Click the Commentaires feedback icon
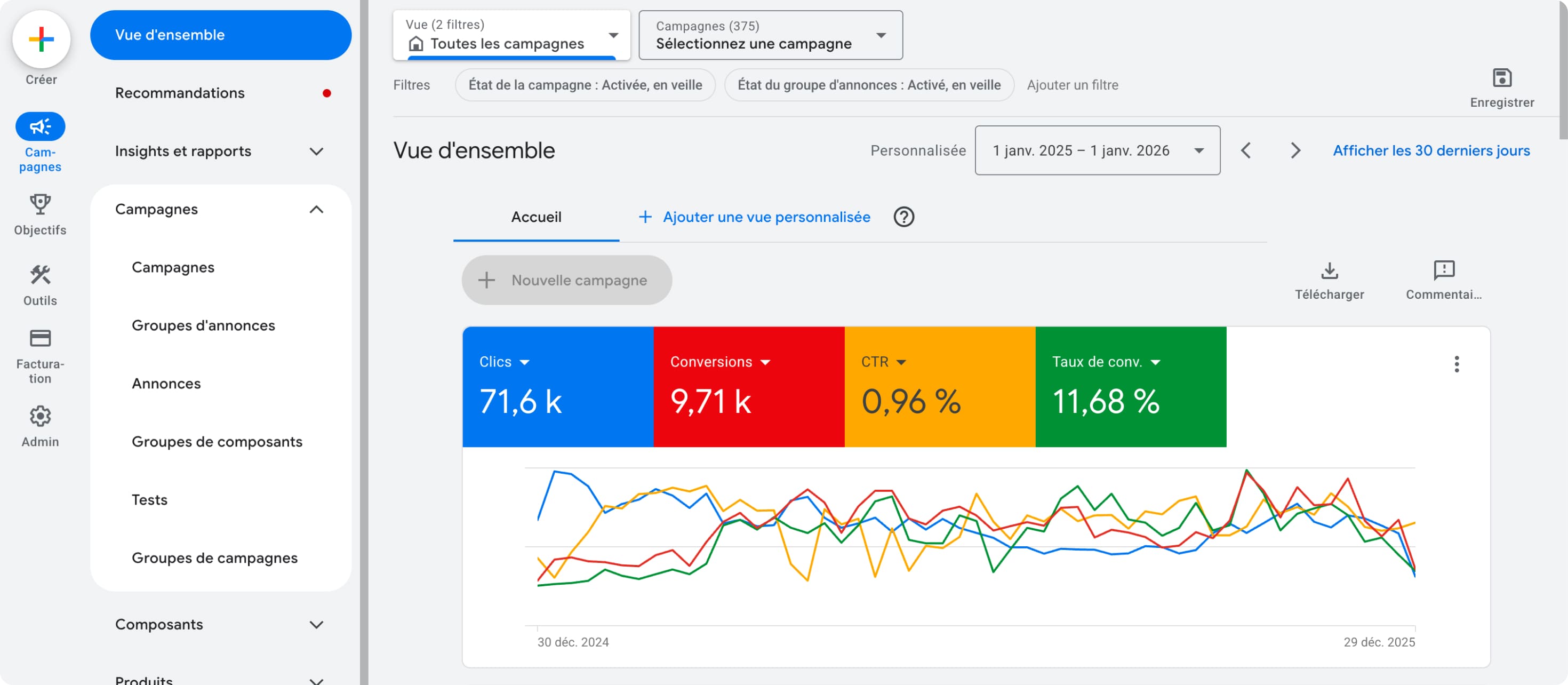The image size is (1568, 685). [1444, 270]
